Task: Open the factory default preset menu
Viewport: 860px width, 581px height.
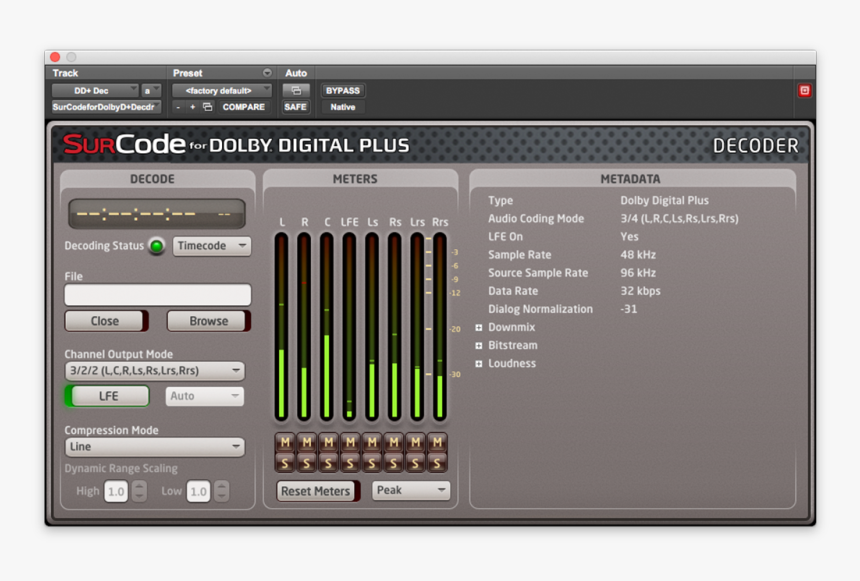Action: point(222,91)
